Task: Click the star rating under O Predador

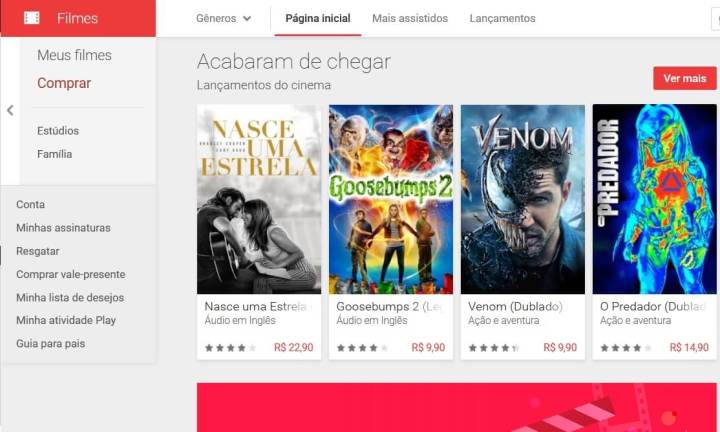Action: tap(626, 348)
